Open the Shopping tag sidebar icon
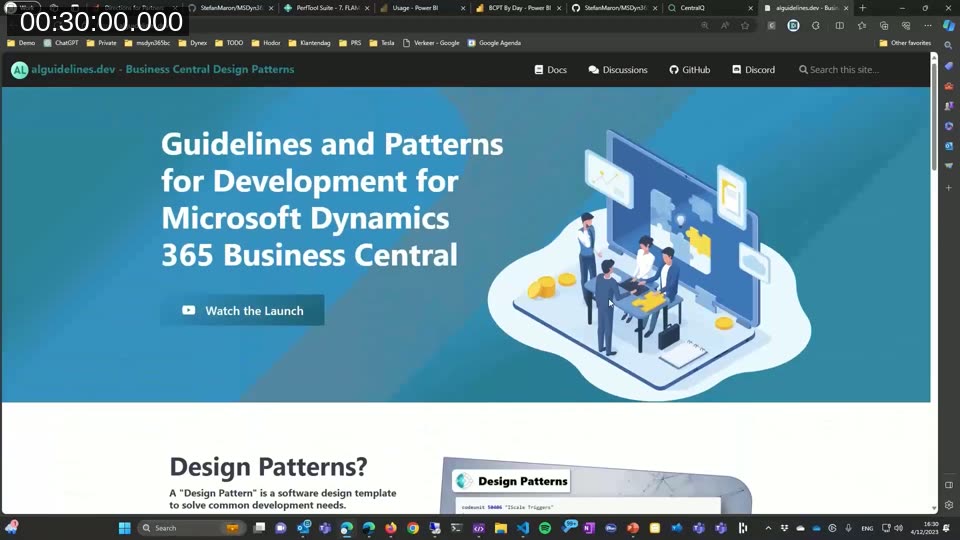The width and height of the screenshot is (960, 540). 949,66
